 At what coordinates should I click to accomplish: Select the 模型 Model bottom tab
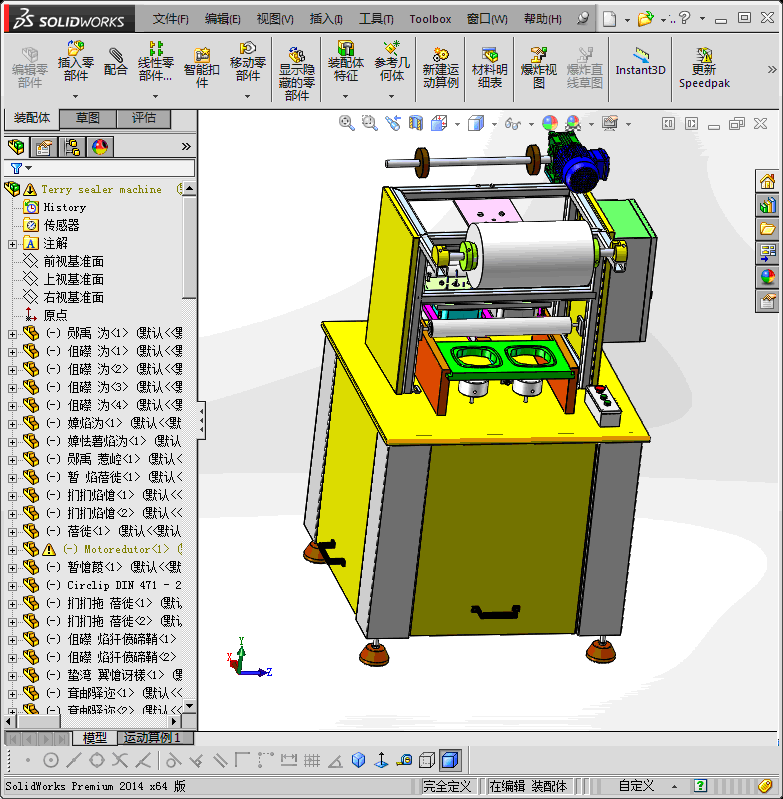click(x=95, y=738)
